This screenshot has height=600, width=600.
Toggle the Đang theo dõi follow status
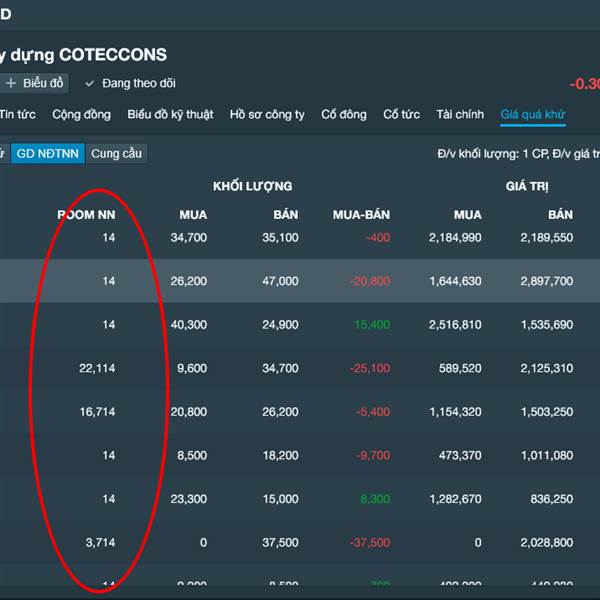(130, 83)
